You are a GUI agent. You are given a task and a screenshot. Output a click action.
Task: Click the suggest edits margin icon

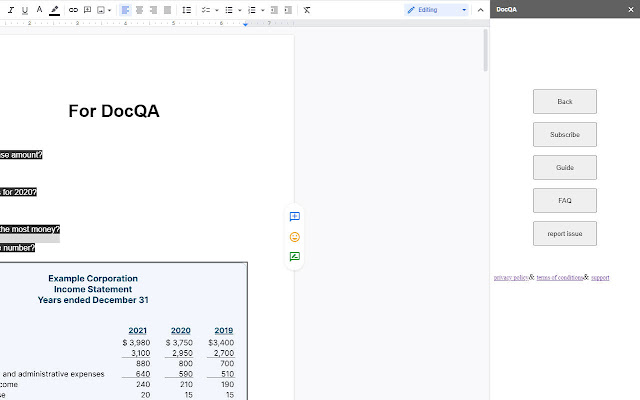[x=295, y=257]
